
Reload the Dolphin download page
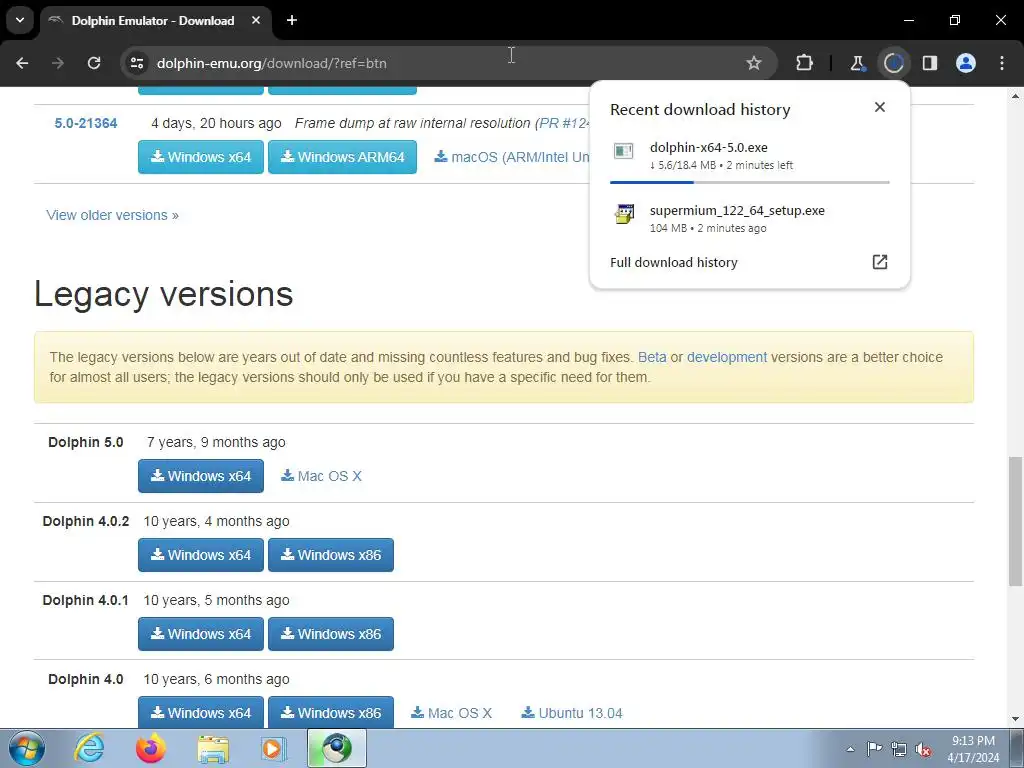tap(94, 63)
